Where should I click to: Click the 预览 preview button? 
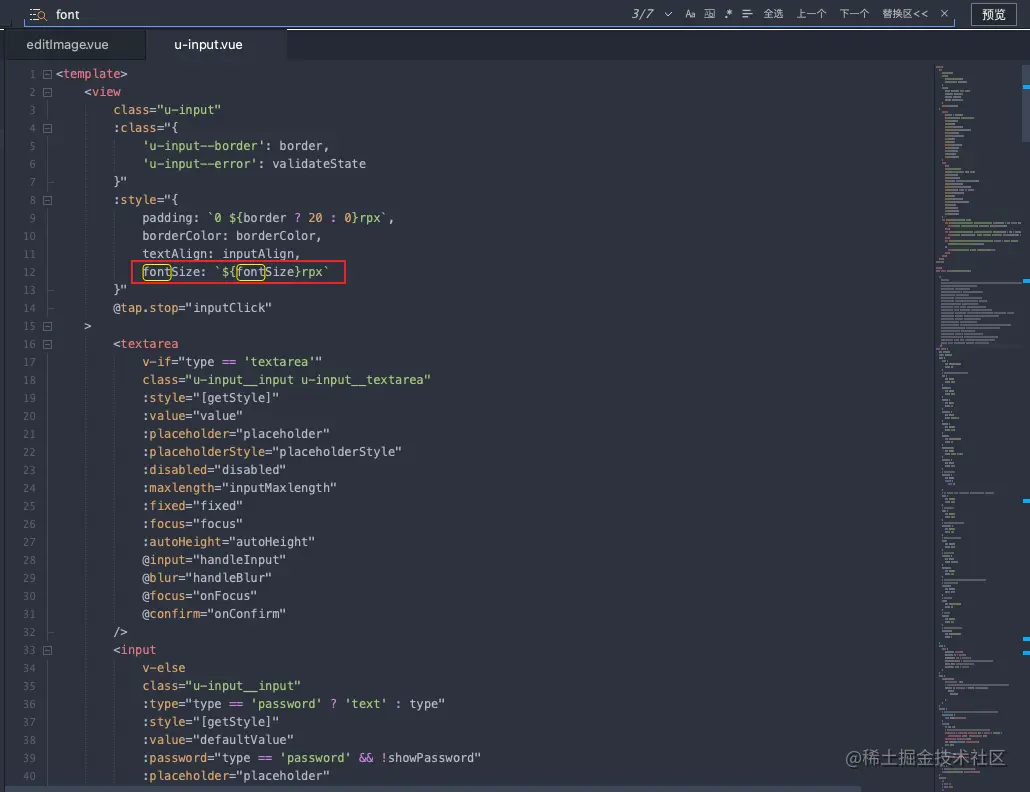(993, 14)
